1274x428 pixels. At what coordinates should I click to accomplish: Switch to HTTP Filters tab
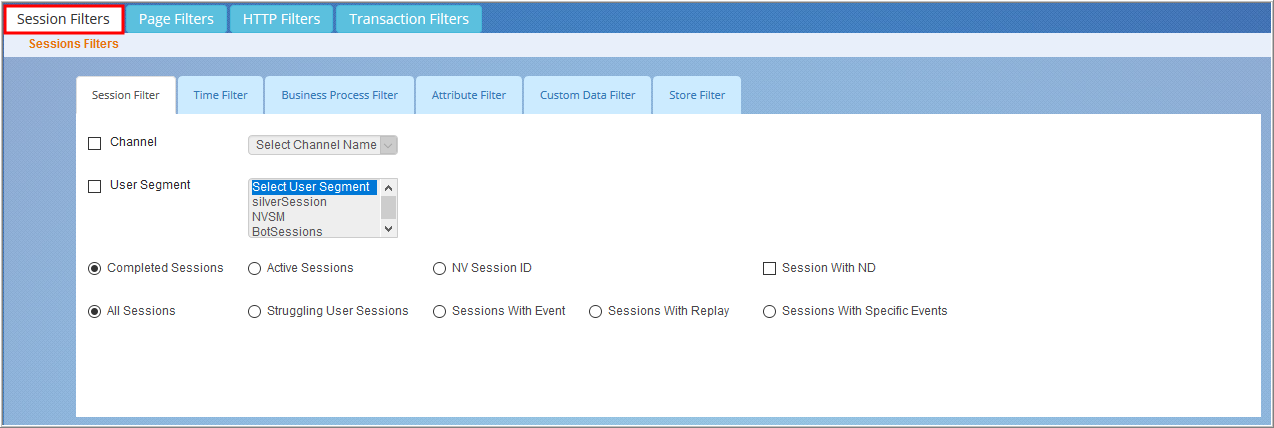[x=281, y=19]
